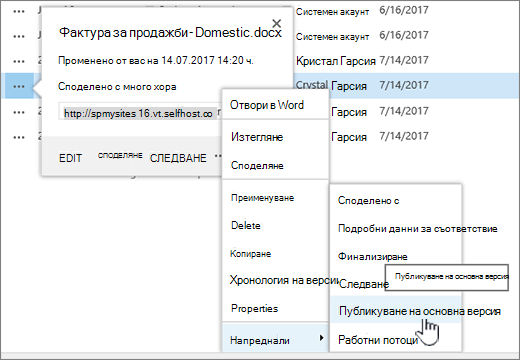Open ellipsis menu beside Кристал Гарсия row
520x360 pixels.
click(x=19, y=62)
